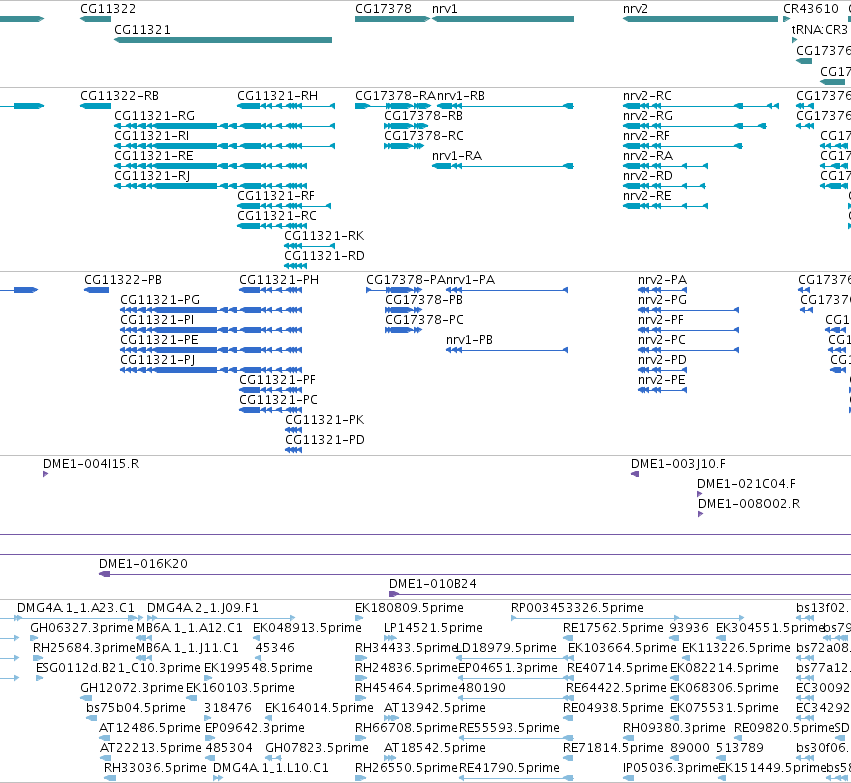Viewport: 851px width, 783px height.
Task: Select the CG11321 gene bar
Action: pos(223,40)
